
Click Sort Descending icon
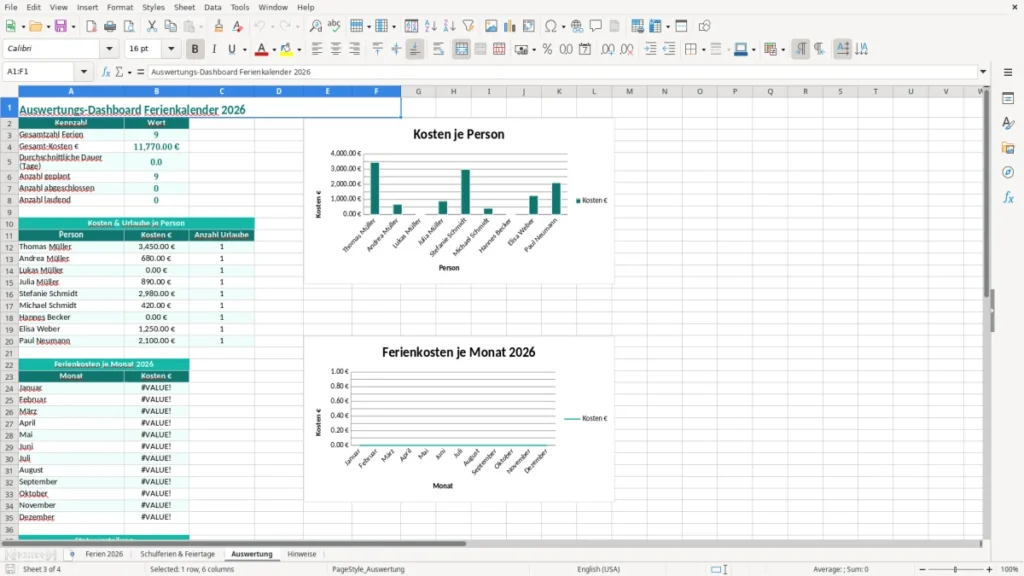(x=449, y=26)
